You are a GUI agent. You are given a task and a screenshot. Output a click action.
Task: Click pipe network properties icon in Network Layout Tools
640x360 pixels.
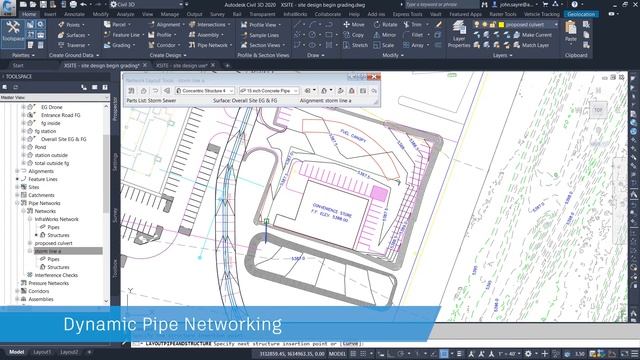[x=131, y=91]
